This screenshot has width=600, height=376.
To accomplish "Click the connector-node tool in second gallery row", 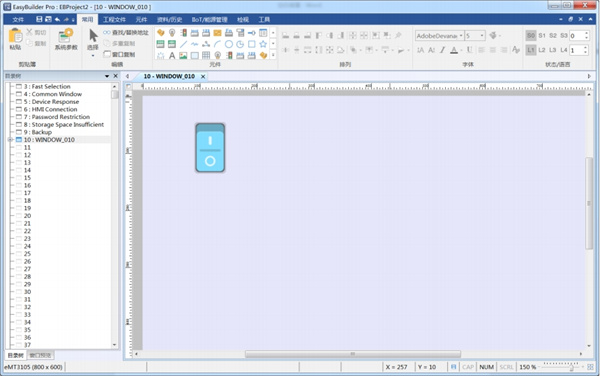I will coord(206,44).
